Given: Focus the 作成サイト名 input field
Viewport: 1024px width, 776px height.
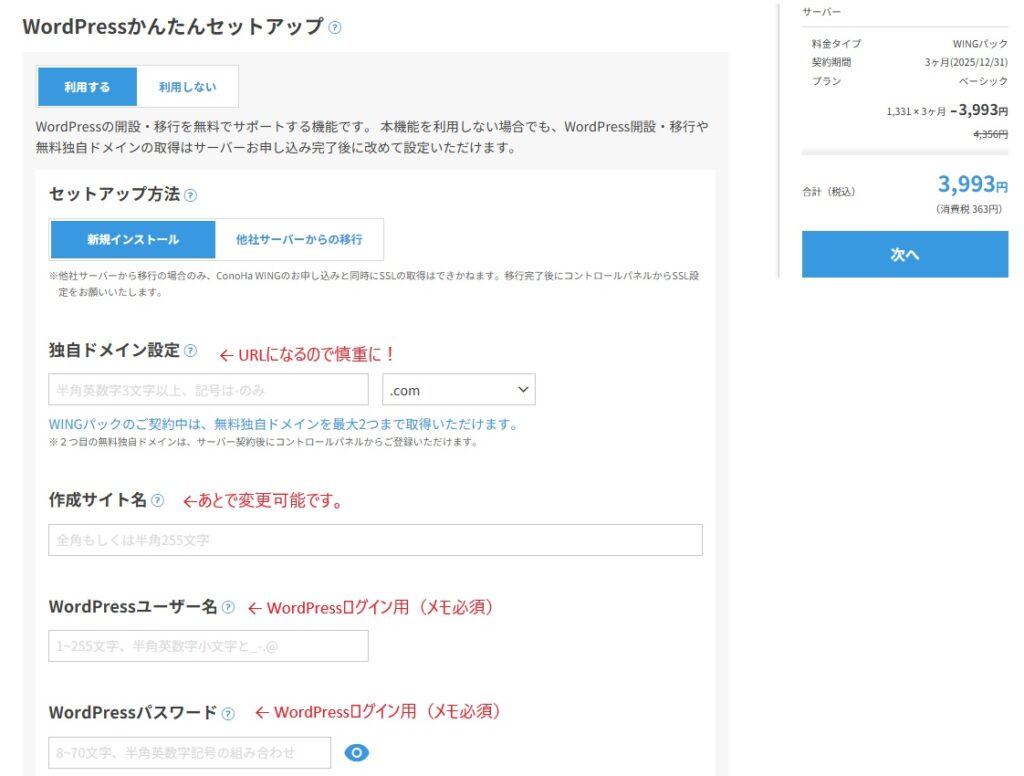Looking at the screenshot, I should (376, 540).
